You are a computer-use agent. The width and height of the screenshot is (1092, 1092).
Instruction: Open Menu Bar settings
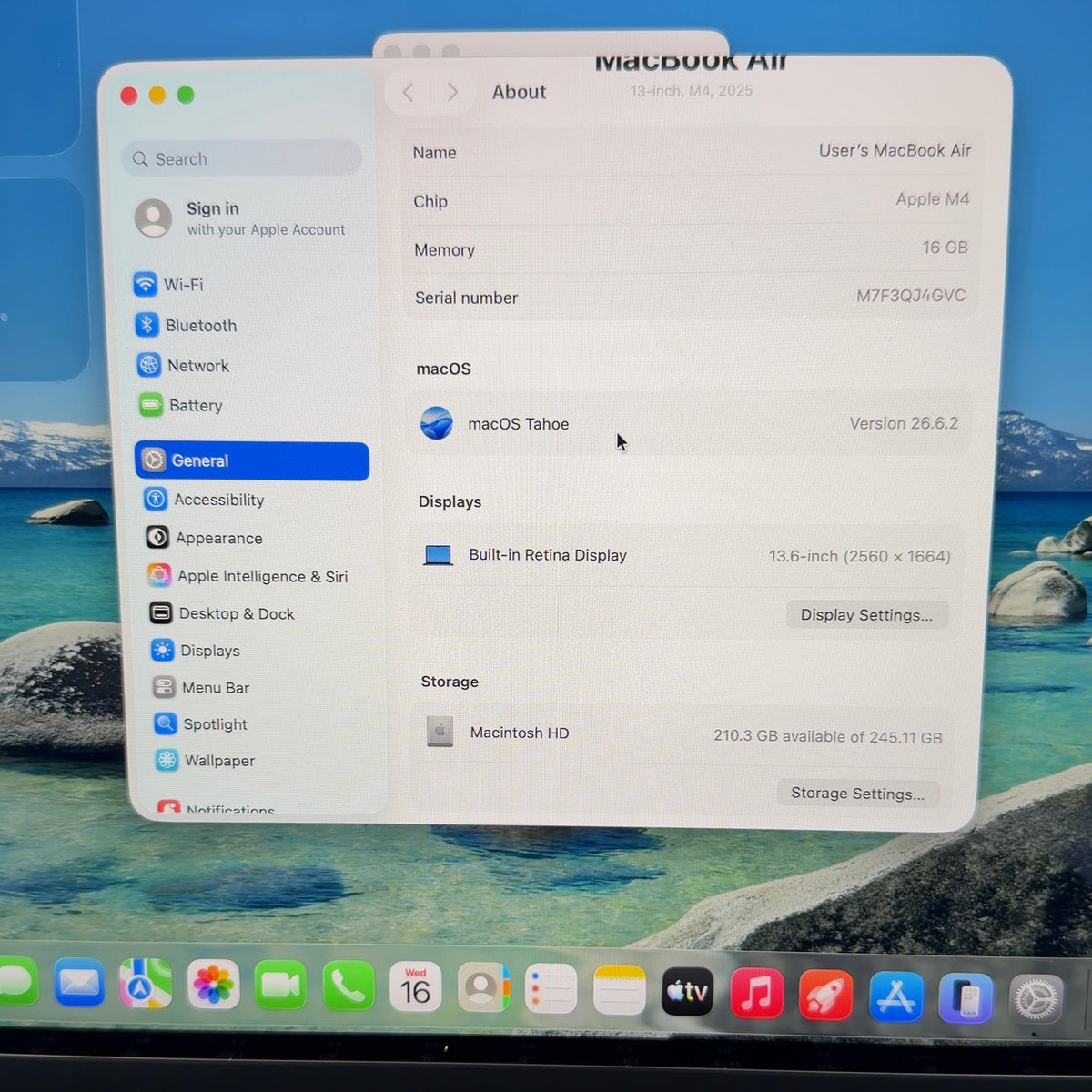coord(202,687)
